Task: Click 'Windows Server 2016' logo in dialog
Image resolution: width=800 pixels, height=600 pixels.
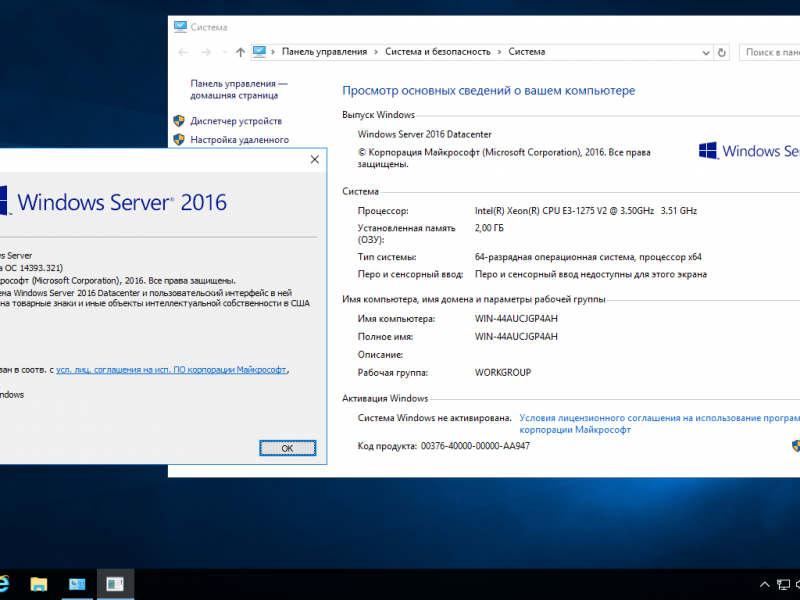Action: click(x=113, y=202)
